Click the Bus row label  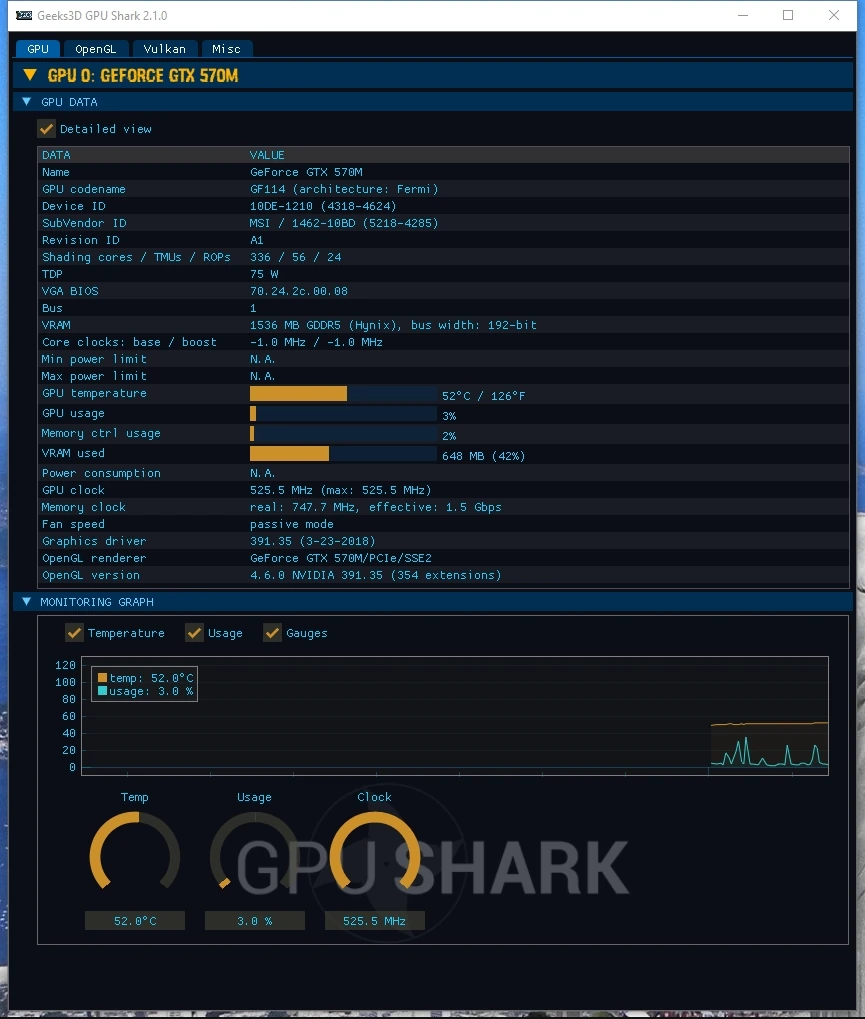53,308
